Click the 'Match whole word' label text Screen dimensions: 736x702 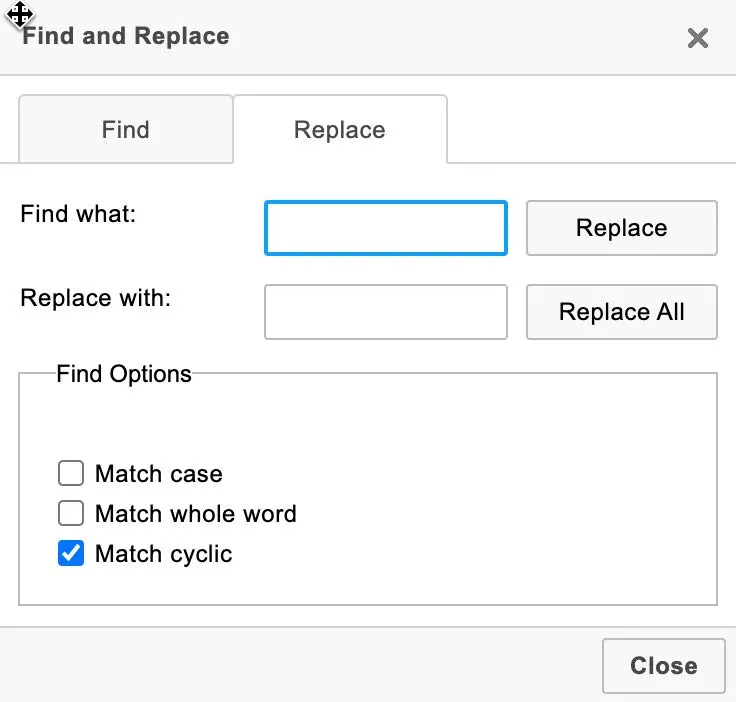[195, 514]
